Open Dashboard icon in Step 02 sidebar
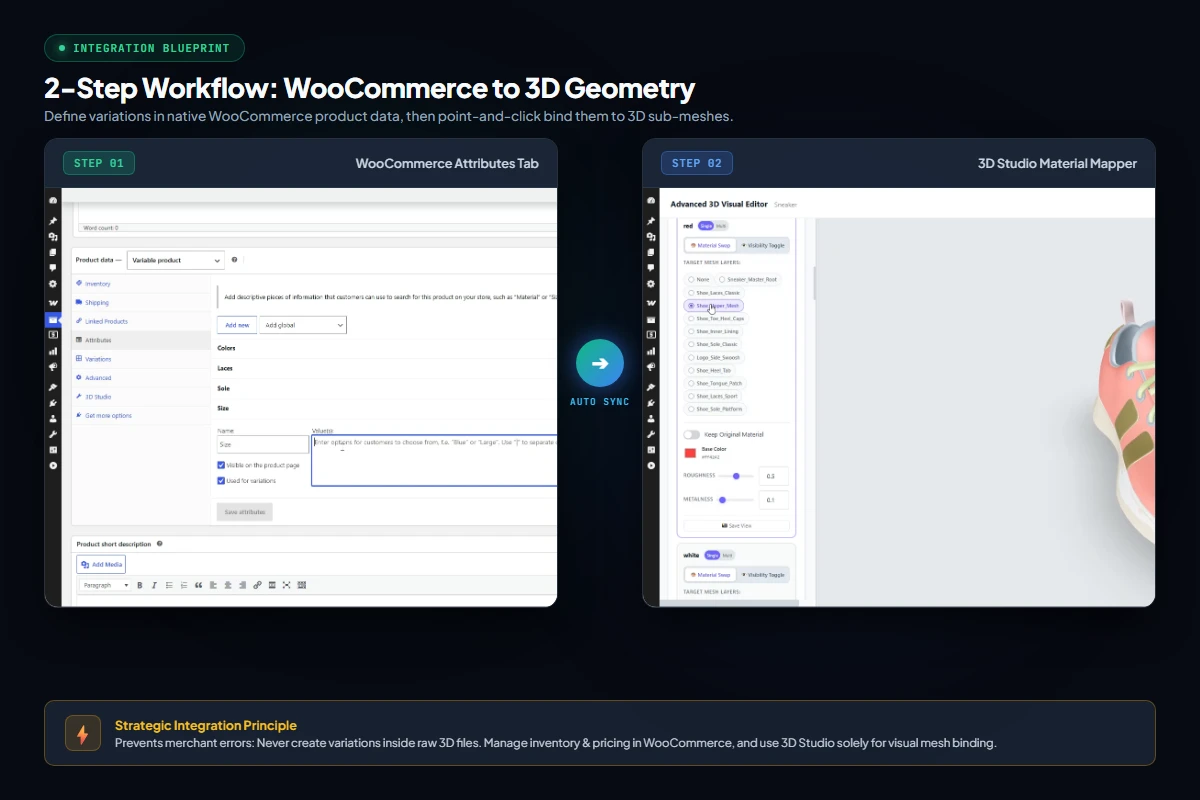This screenshot has height=800, width=1200. [x=651, y=200]
